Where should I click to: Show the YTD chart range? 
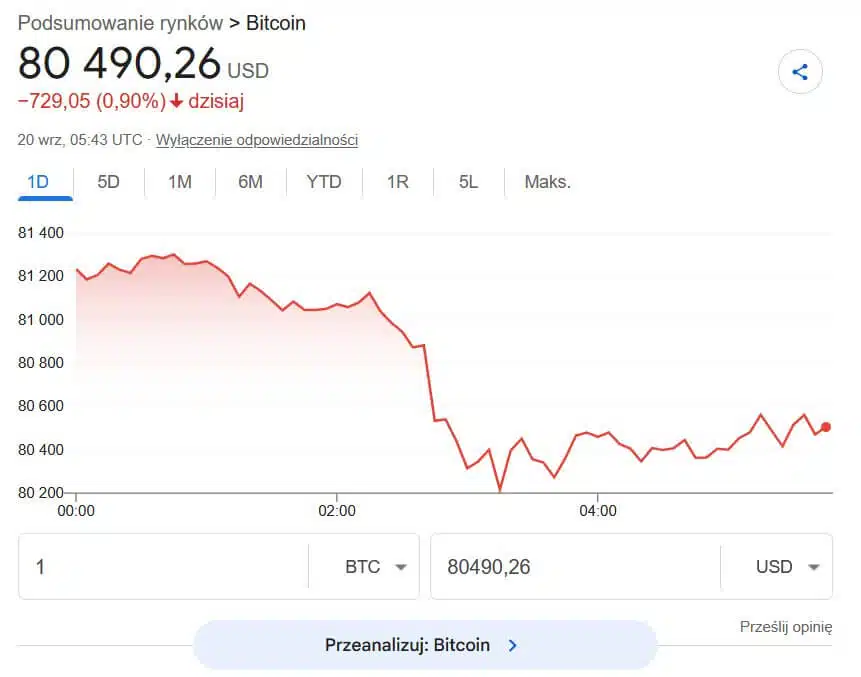tap(324, 182)
